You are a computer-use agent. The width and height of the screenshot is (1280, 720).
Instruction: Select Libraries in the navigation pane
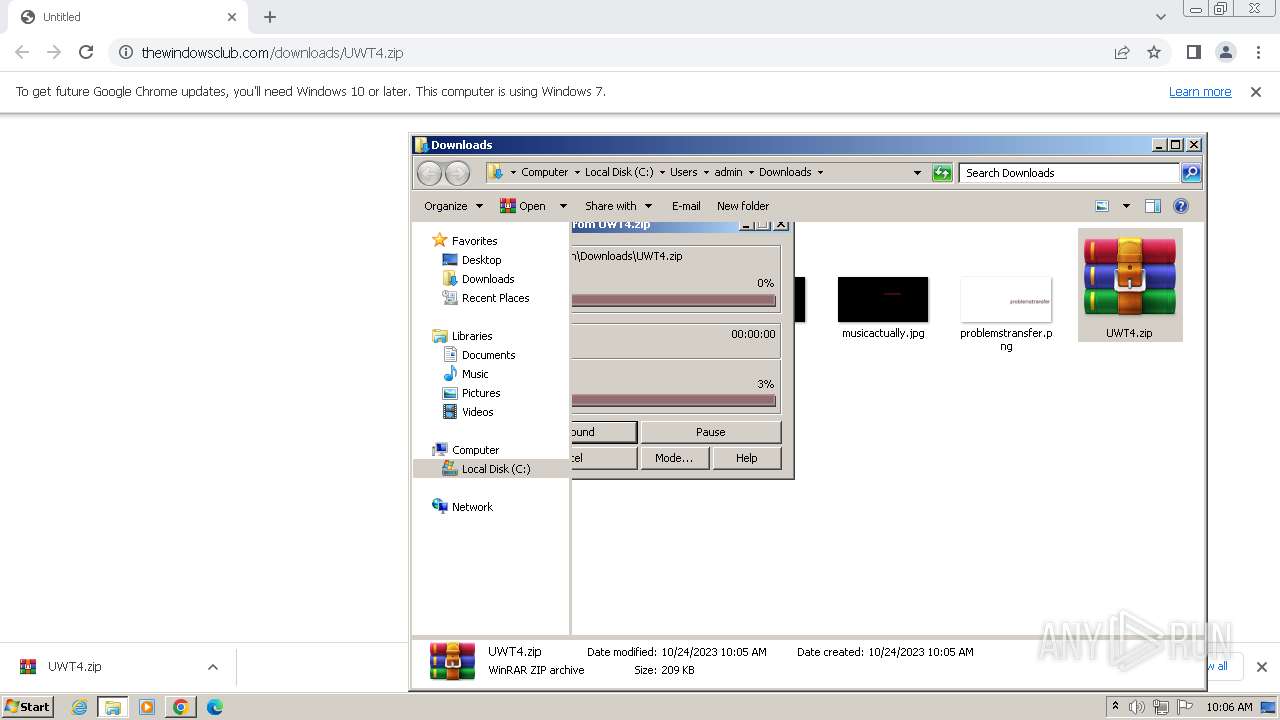coord(471,336)
